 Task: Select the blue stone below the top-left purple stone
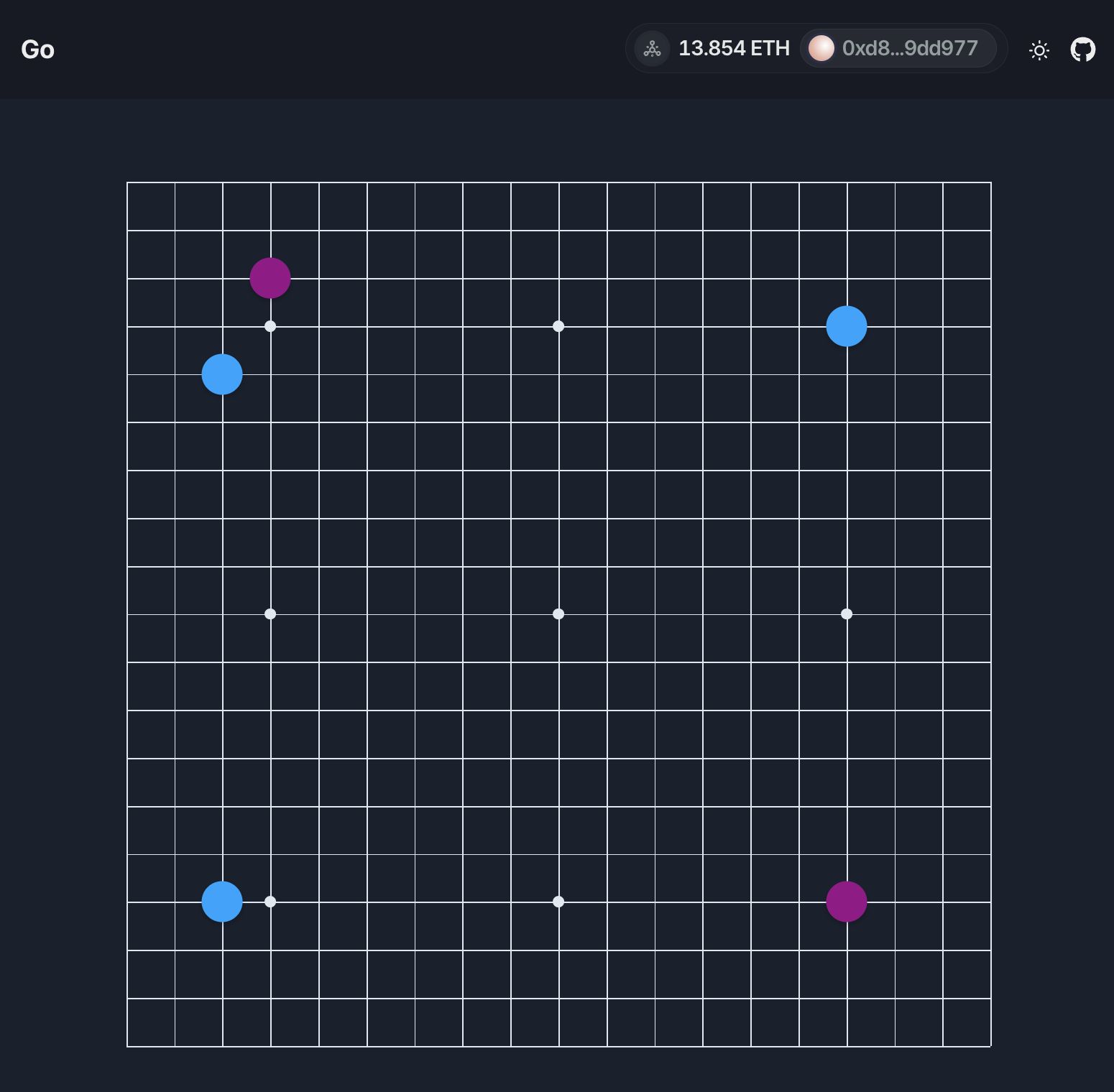222,374
